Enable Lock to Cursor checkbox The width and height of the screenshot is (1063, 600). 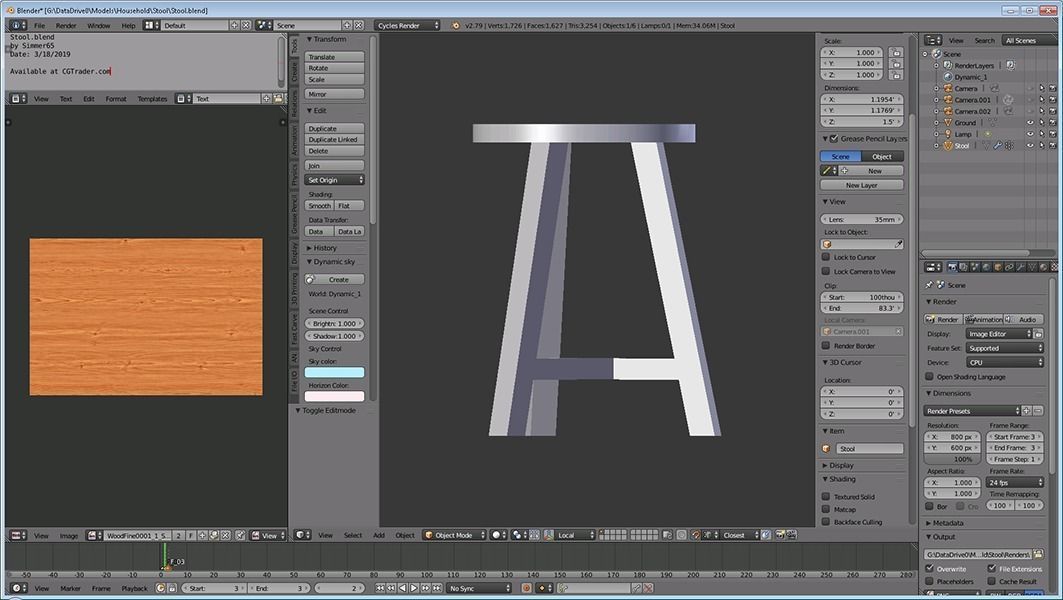coord(826,257)
